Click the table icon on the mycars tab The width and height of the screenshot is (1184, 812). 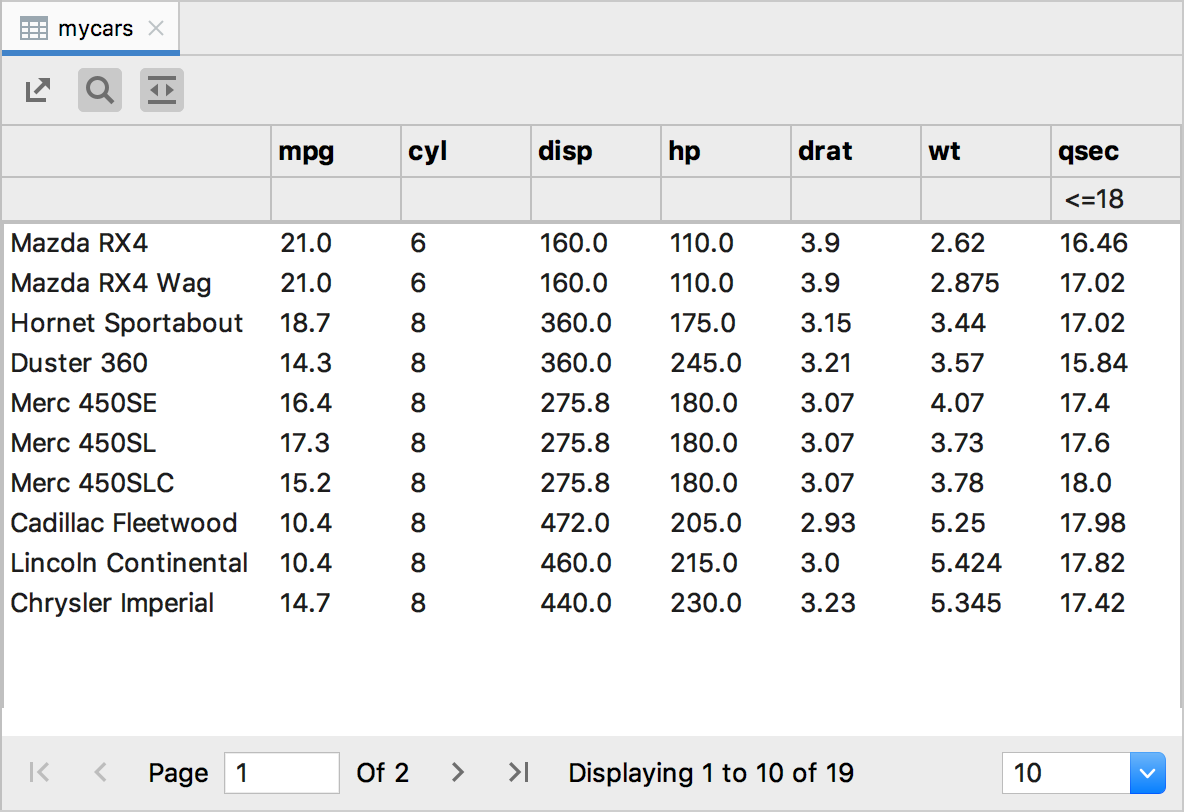click(x=34, y=27)
